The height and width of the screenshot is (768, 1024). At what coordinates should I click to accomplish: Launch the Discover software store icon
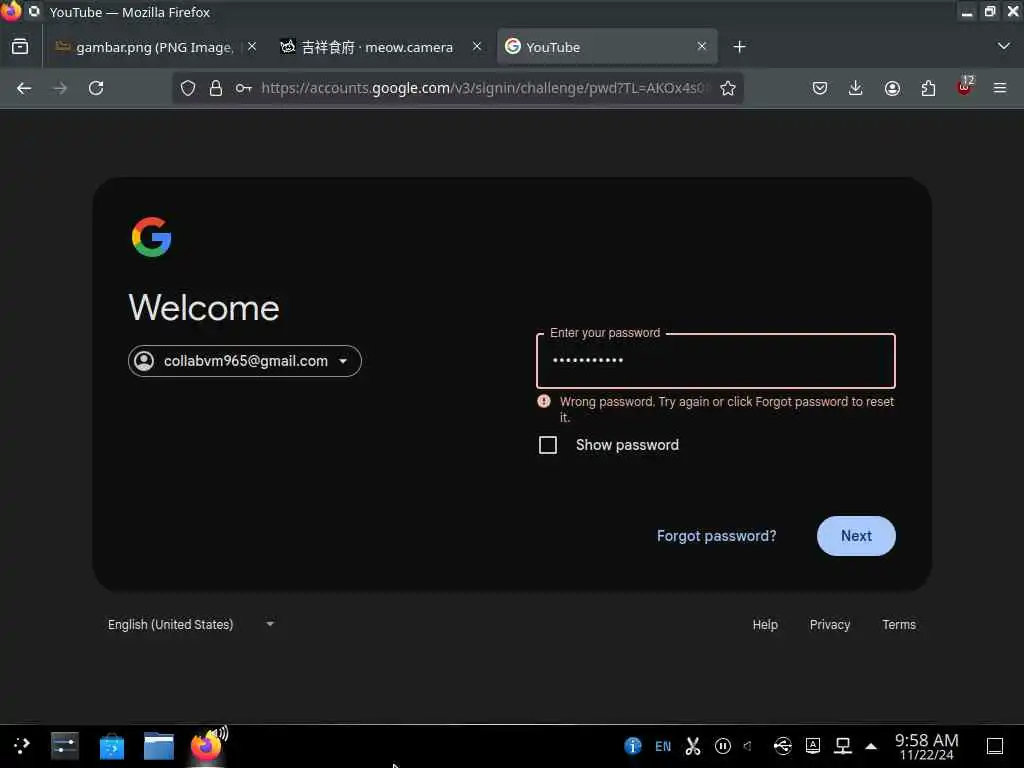pyautogui.click(x=112, y=746)
